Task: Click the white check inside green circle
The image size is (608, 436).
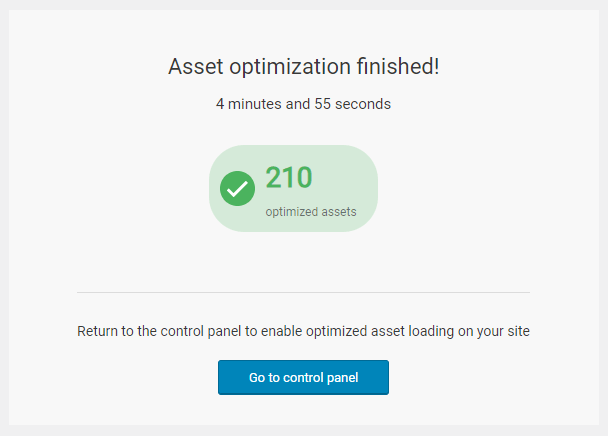Action: point(237,188)
